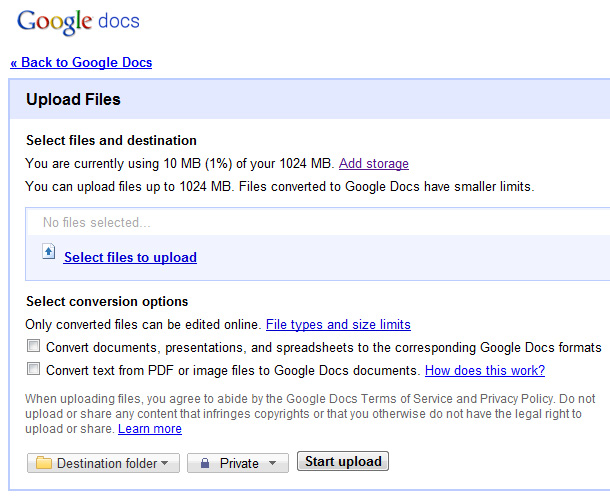Click the Select files and destination heading

111,140
